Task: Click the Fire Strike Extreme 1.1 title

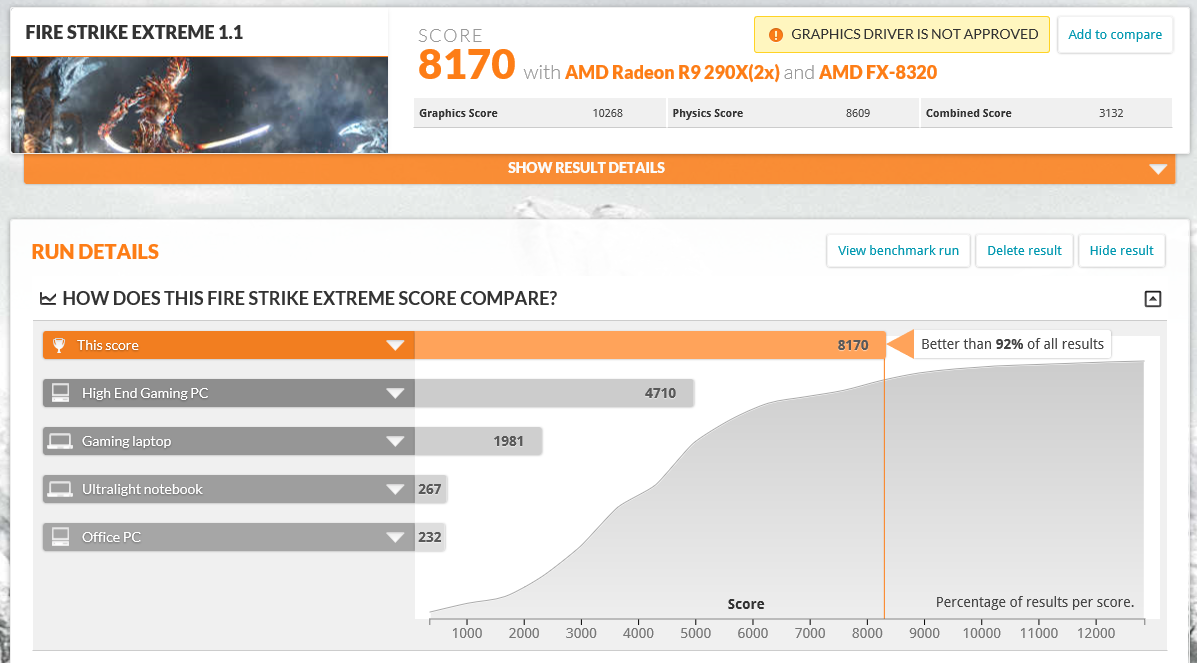Action: click(x=134, y=32)
